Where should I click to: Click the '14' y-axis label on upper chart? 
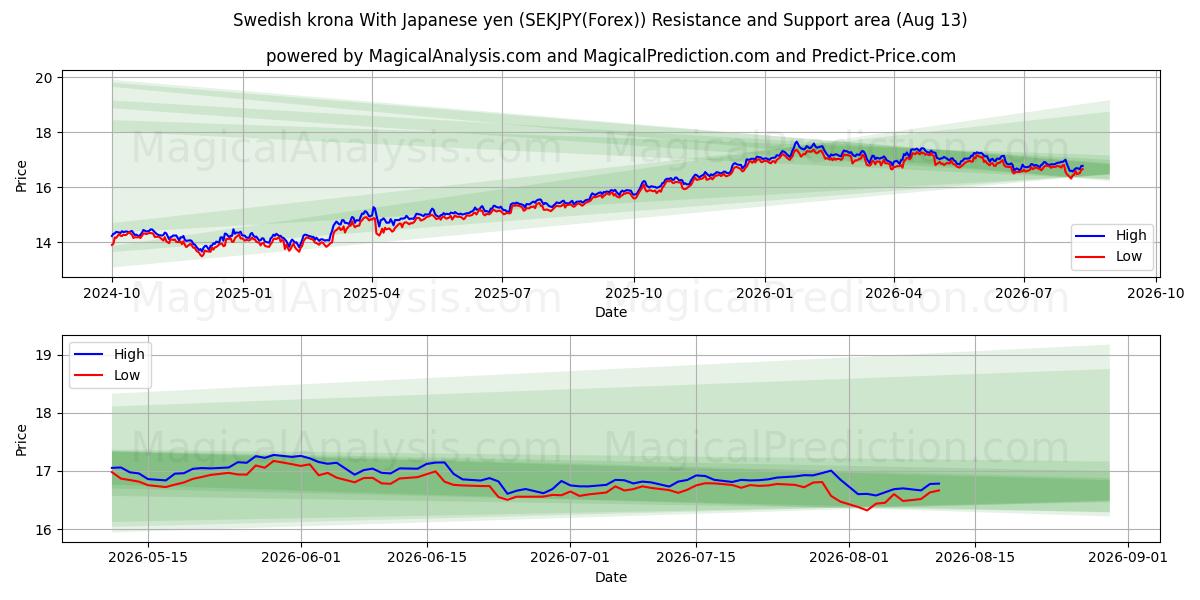pyautogui.click(x=45, y=242)
